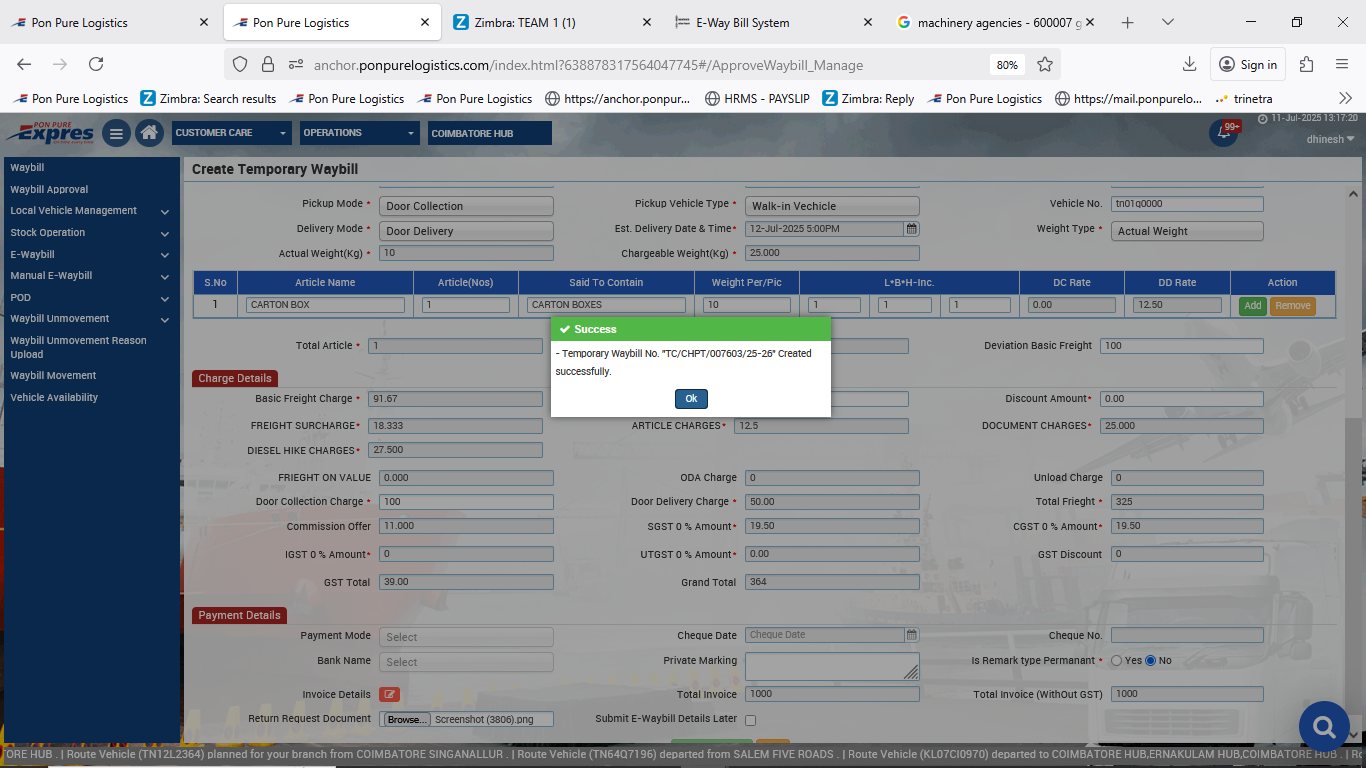The image size is (1366, 768).
Task: Click the red Invoice Details edit icon
Action: (389, 694)
